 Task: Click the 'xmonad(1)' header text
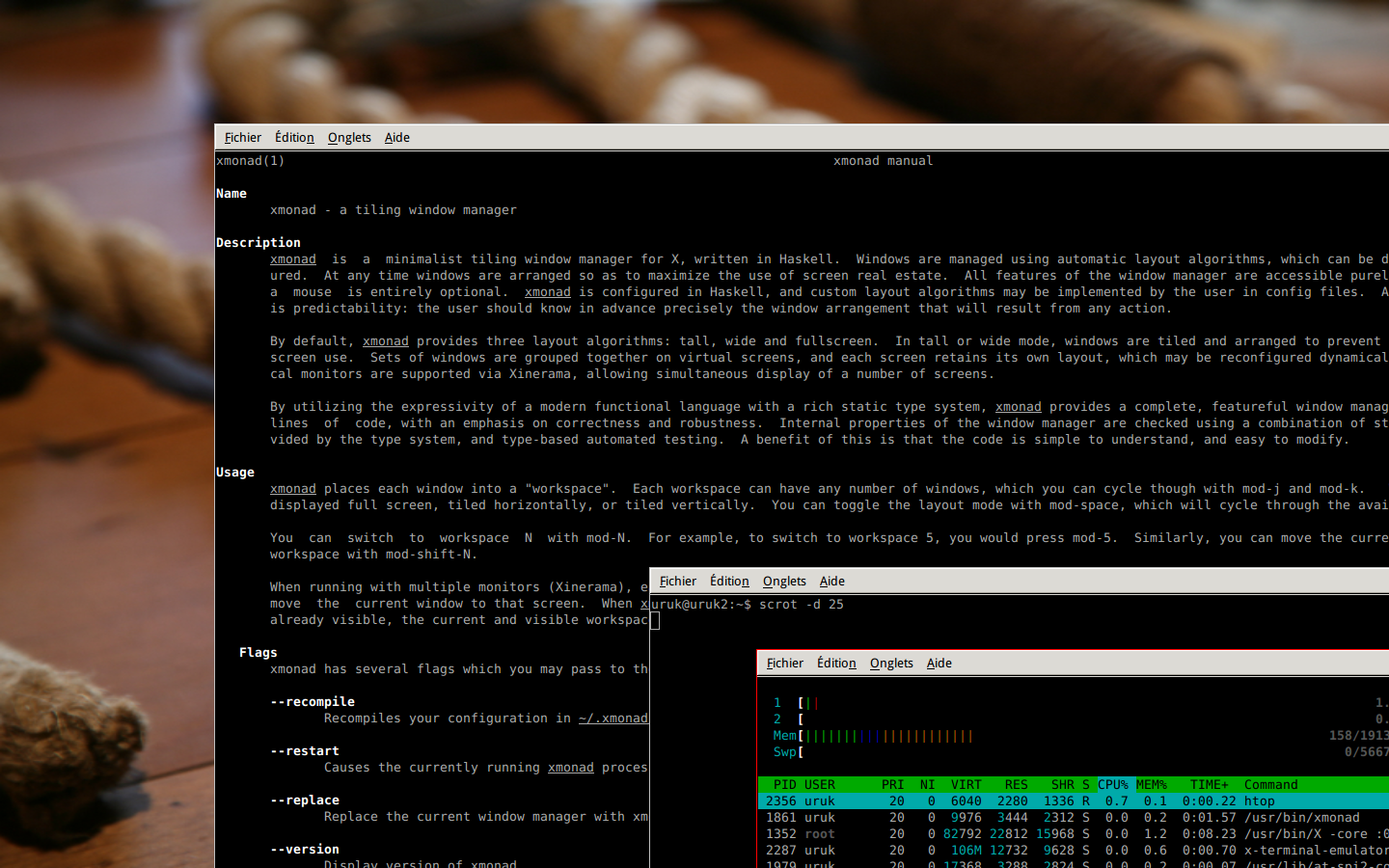(x=251, y=161)
